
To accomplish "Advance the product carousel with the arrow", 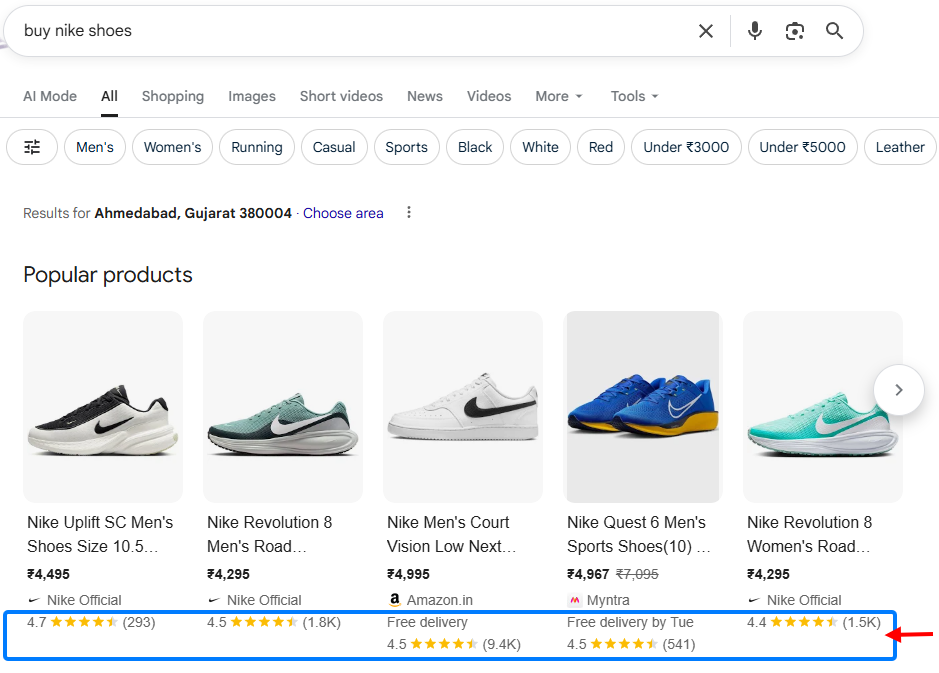I will coord(898,390).
